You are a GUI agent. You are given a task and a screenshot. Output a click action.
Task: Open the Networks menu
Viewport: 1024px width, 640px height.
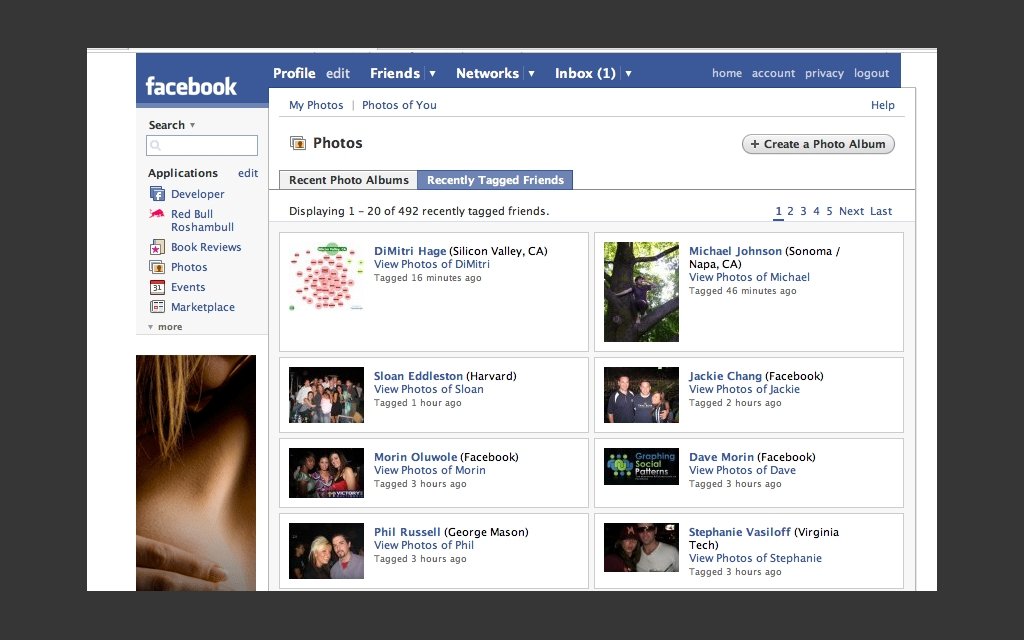pyautogui.click(x=487, y=73)
